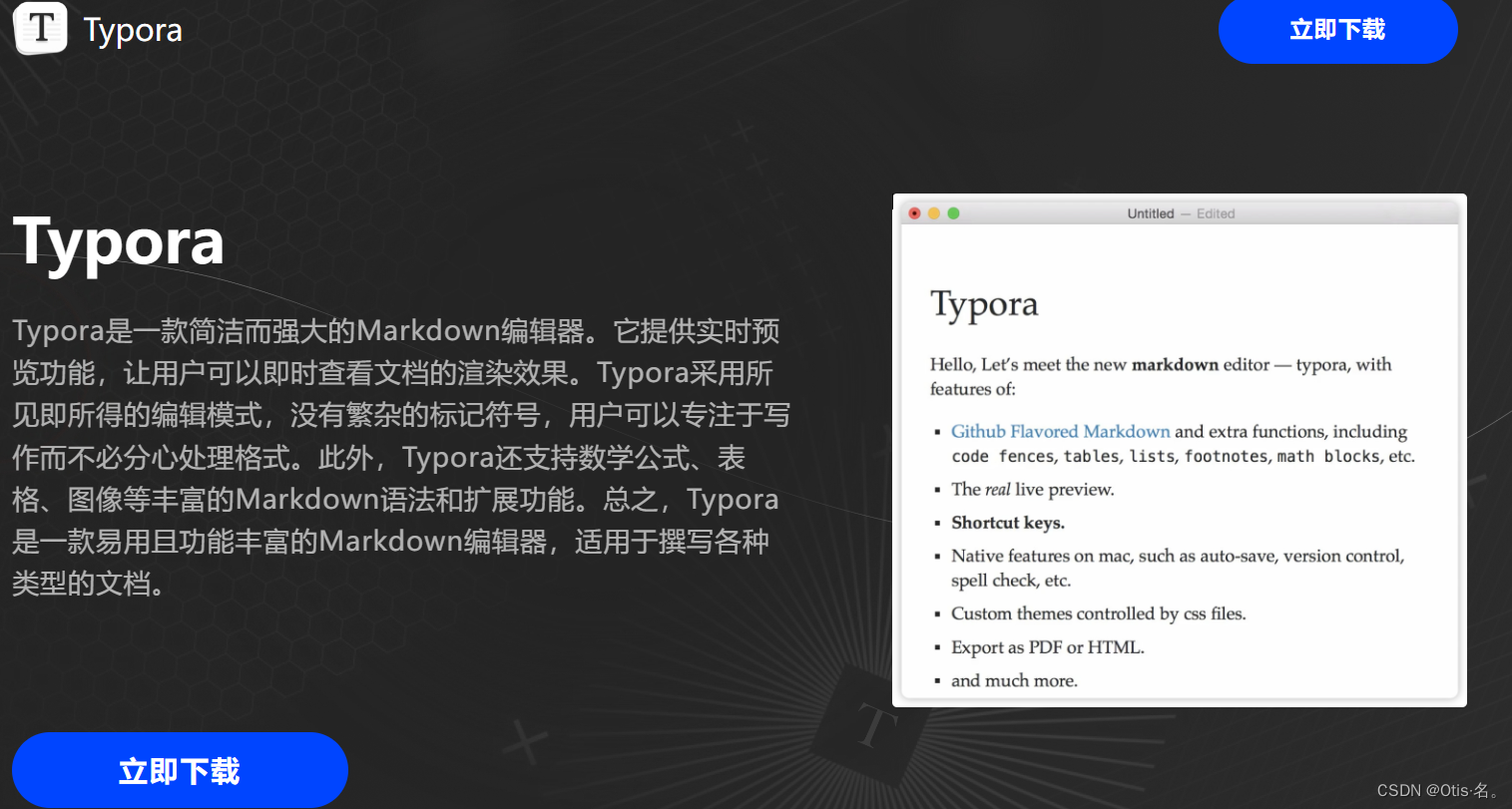Click the top-right 立即下载 download button
This screenshot has width=1512, height=809.
pos(1337,30)
